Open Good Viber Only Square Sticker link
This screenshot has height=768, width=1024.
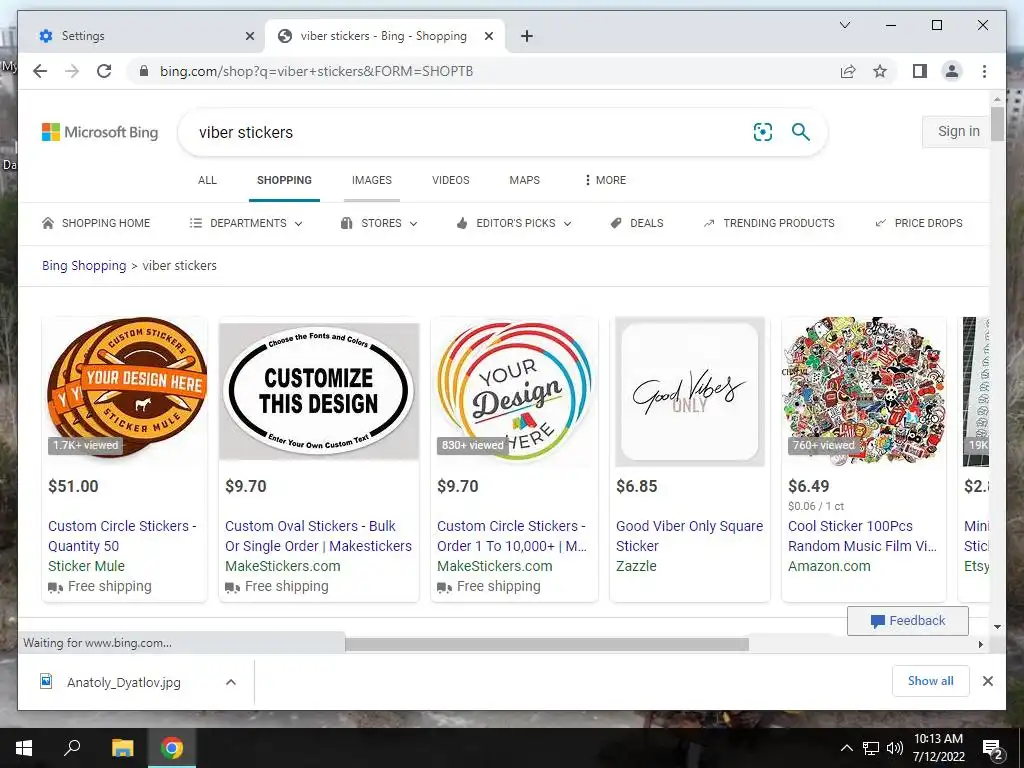pos(689,536)
